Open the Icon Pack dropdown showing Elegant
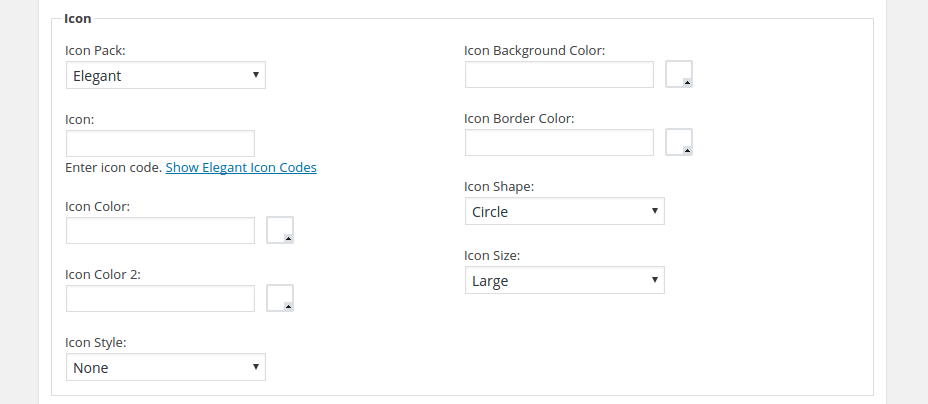Screen dimensions: 928x404 166,75
